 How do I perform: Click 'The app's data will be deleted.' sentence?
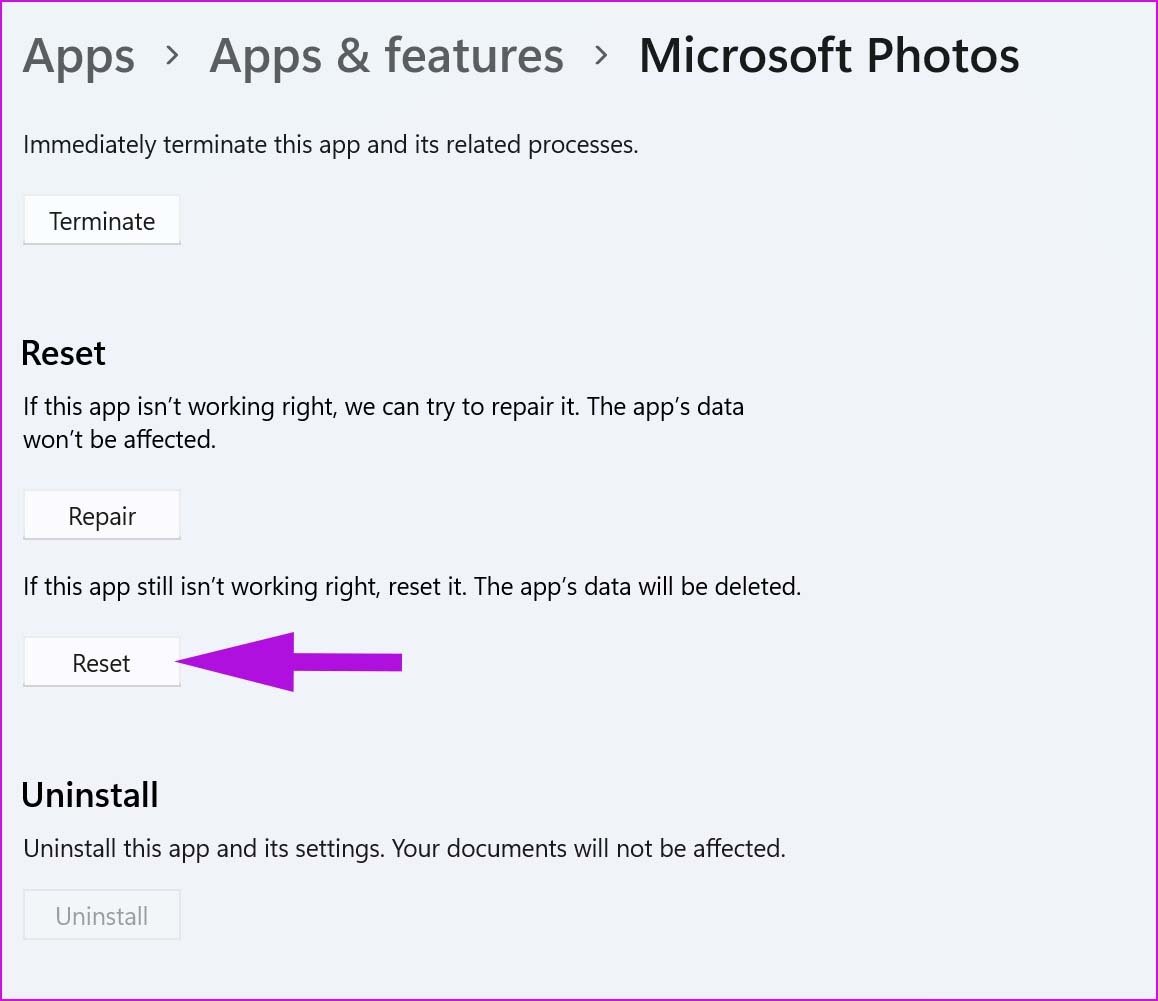pyautogui.click(x=637, y=587)
